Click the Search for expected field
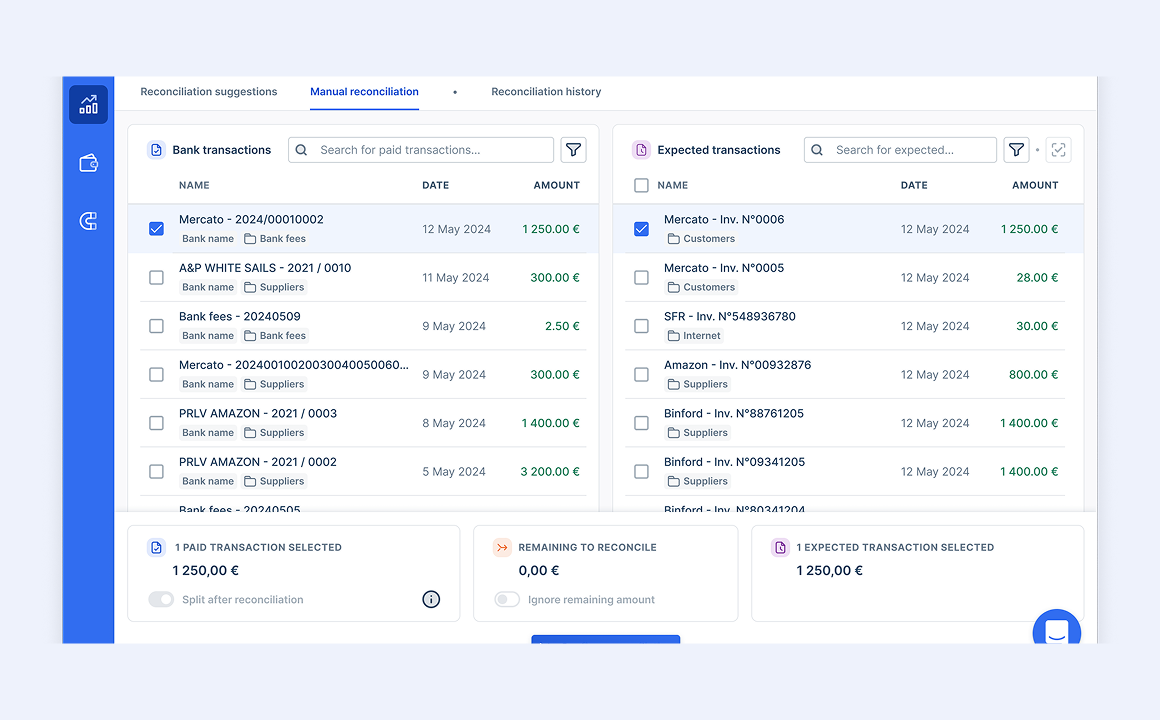The image size is (1160, 720). [912, 150]
